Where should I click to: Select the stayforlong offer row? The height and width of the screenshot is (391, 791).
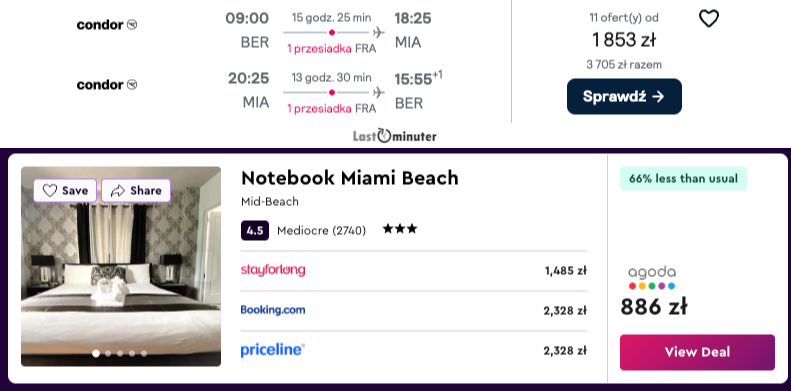[x=414, y=270]
